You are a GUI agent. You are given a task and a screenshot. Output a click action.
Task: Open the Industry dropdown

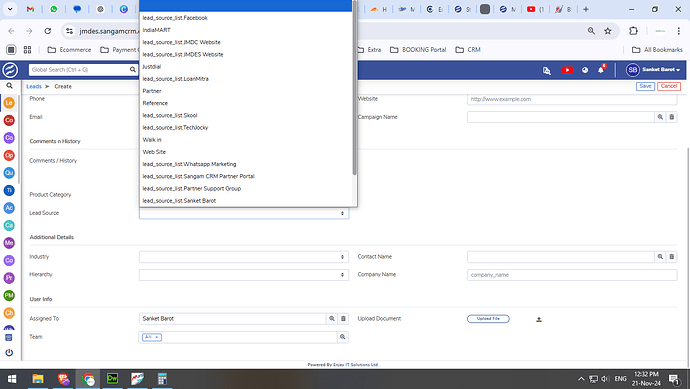tap(244, 257)
